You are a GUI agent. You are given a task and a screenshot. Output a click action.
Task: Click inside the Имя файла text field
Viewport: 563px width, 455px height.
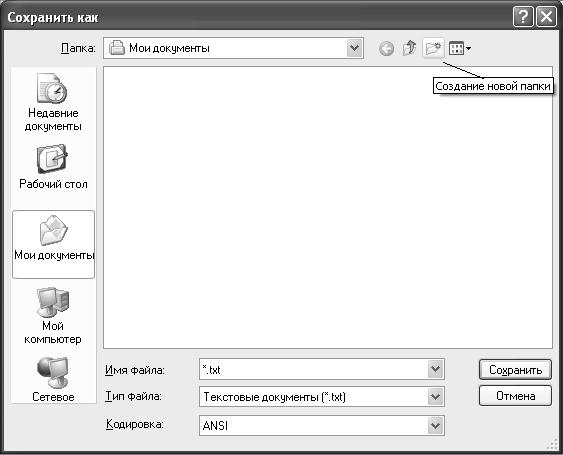314,369
